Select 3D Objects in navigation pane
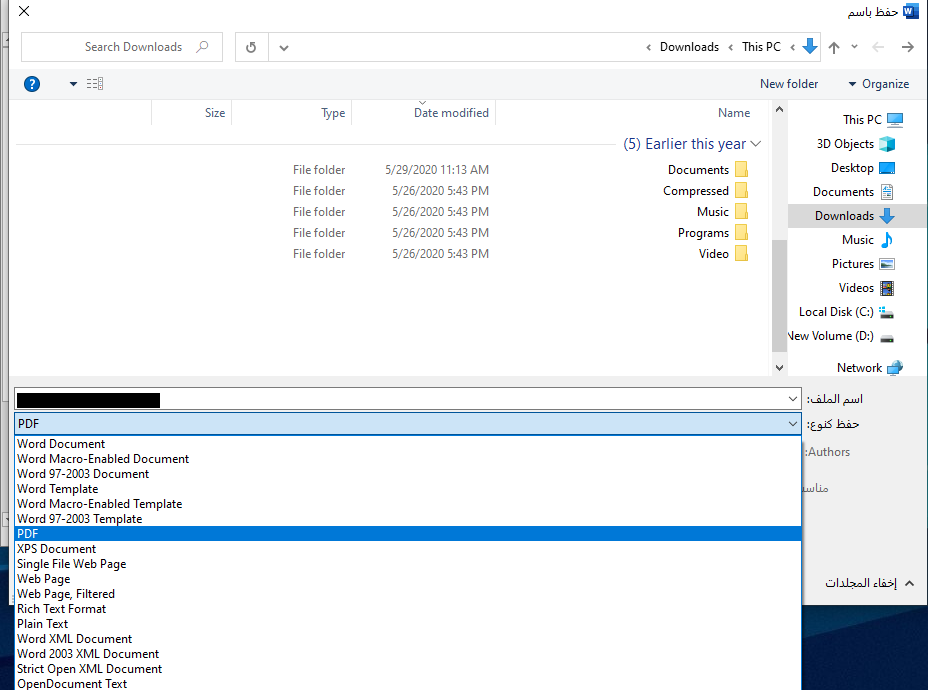The height and width of the screenshot is (690, 928). click(856, 144)
